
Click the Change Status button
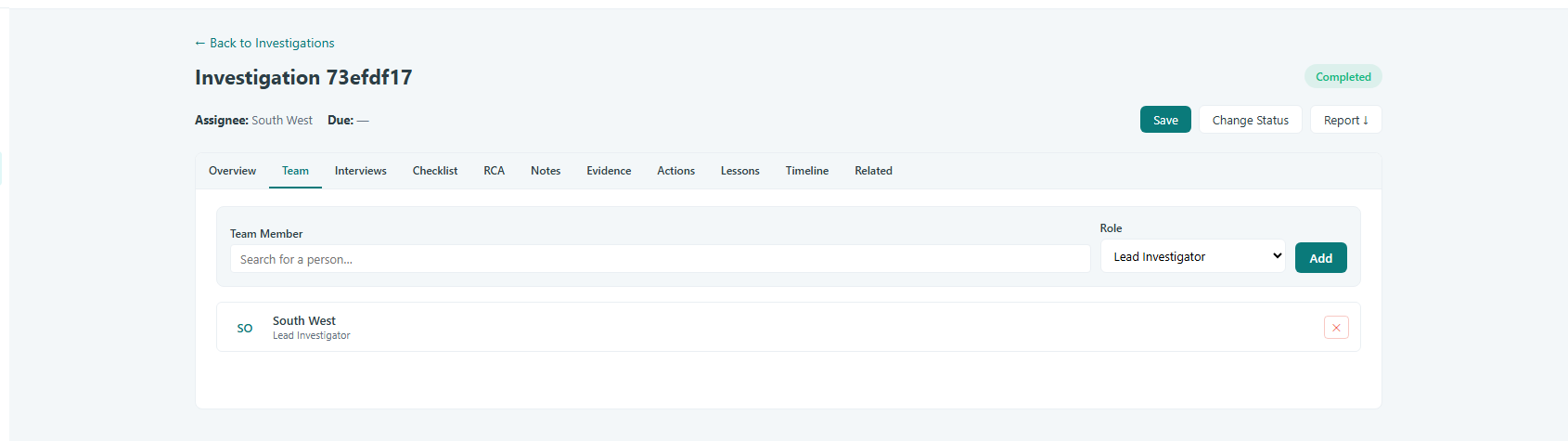click(x=1250, y=120)
